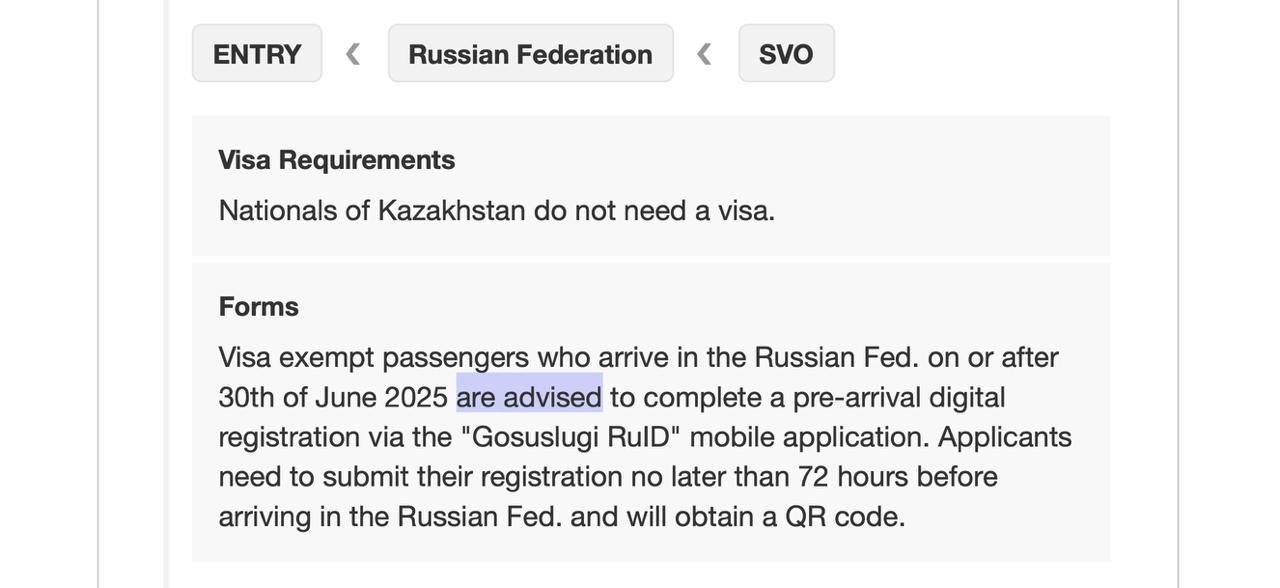Click the chevron before SVO
The image size is (1280, 588).
click(704, 54)
